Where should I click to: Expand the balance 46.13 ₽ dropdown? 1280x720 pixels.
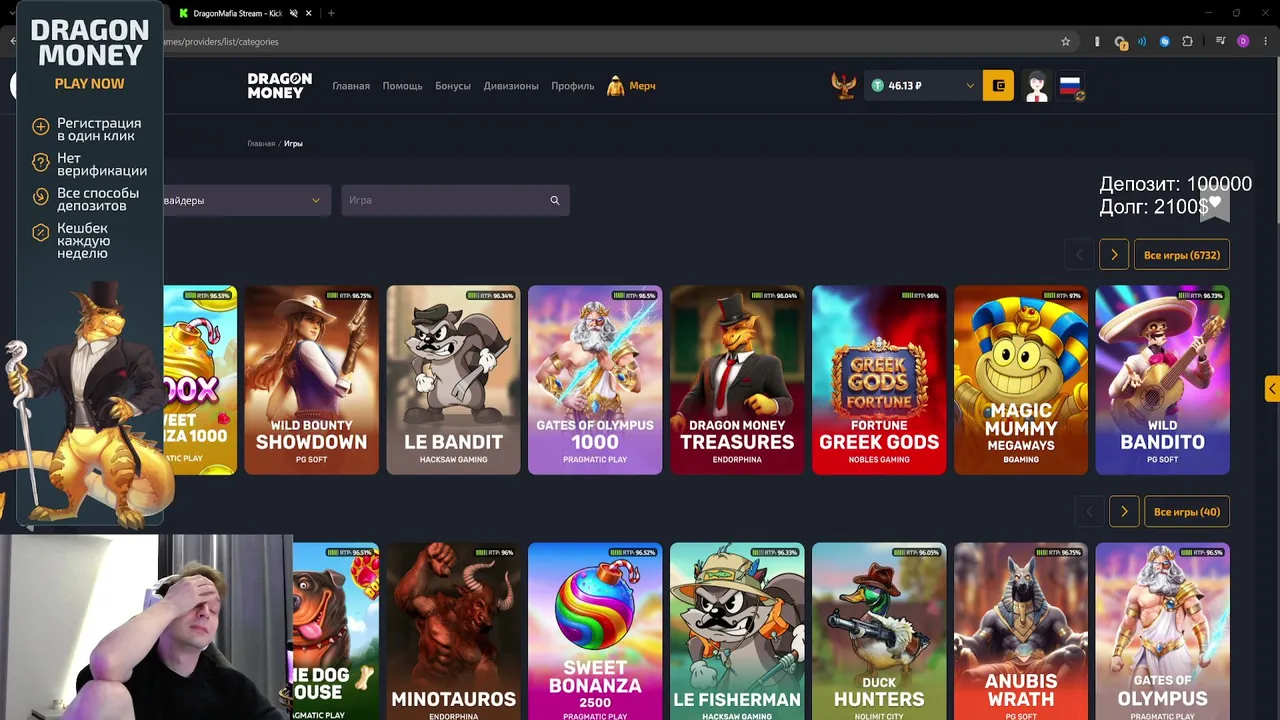(969, 86)
